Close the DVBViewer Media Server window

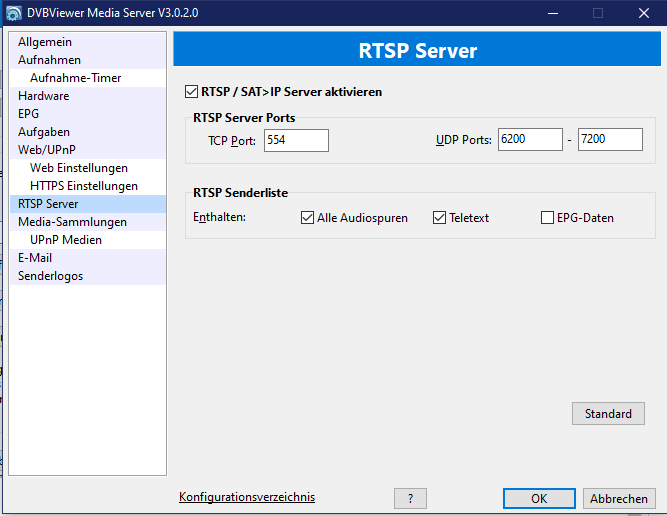(644, 13)
